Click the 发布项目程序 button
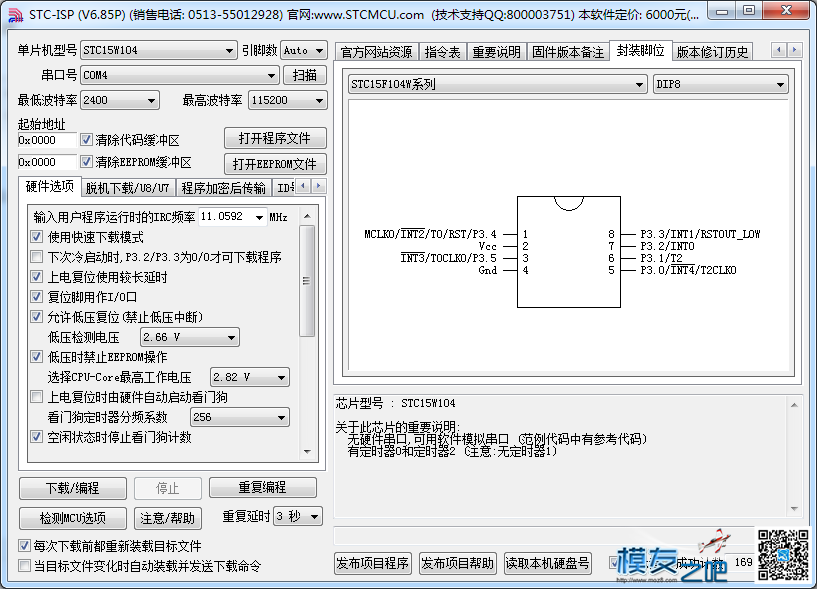Image resolution: width=817 pixels, height=589 pixels. [373, 563]
